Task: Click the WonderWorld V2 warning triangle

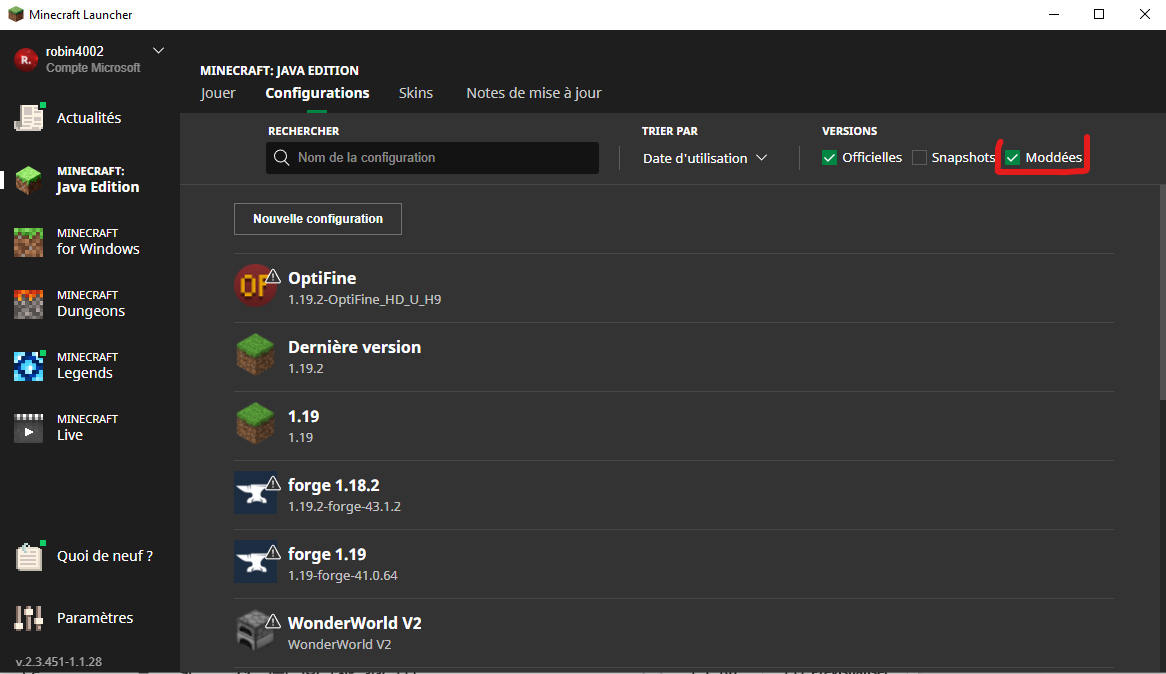Action: tap(273, 621)
